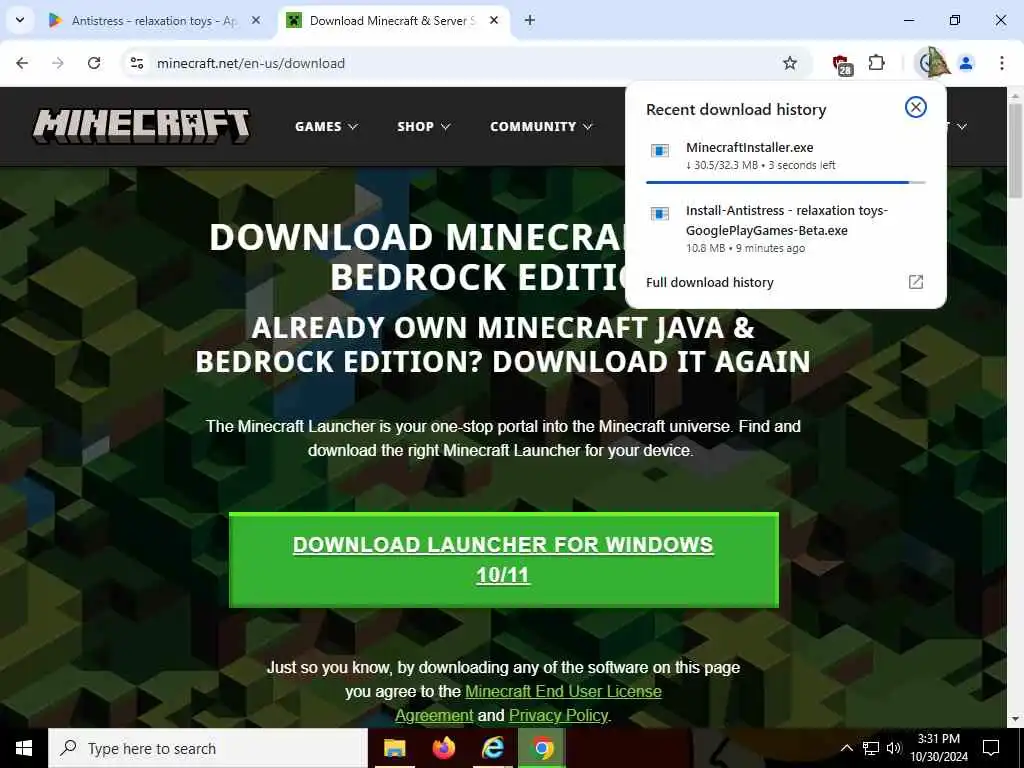This screenshot has height=768, width=1024.
Task: Click Download Launcher for Windows 10/11 button
Action: [504, 560]
